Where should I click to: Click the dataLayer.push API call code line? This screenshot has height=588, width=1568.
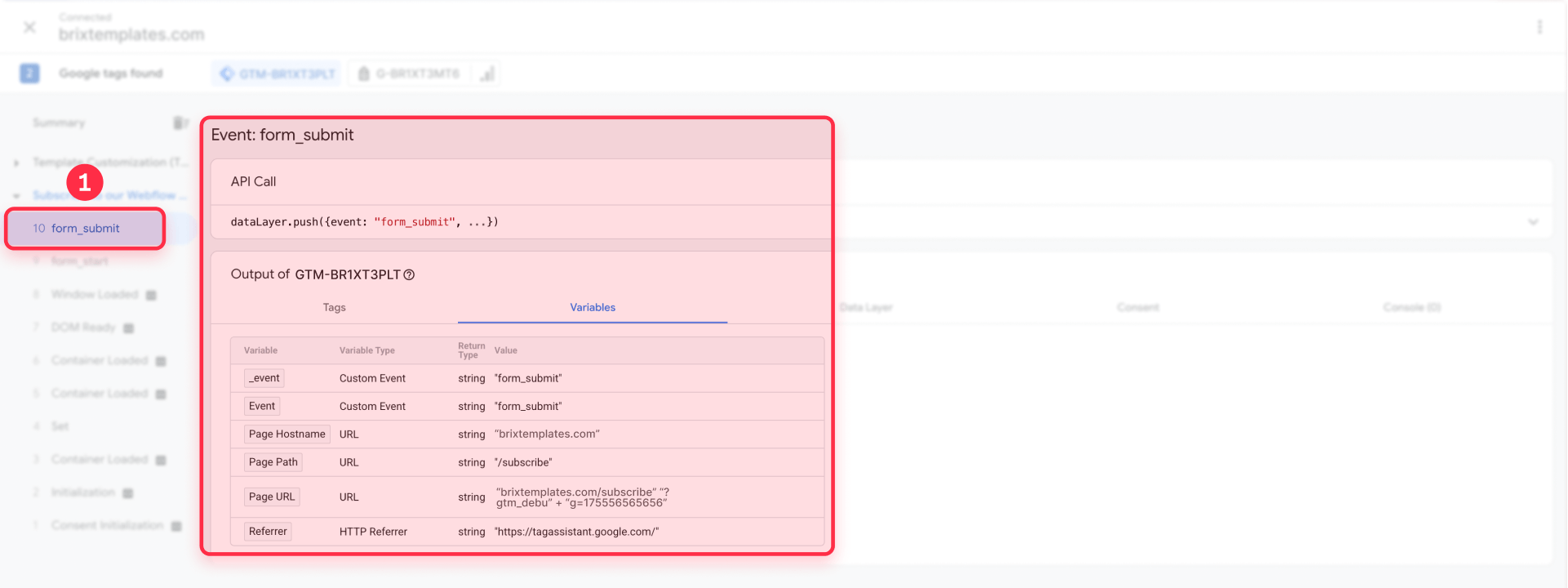364,222
